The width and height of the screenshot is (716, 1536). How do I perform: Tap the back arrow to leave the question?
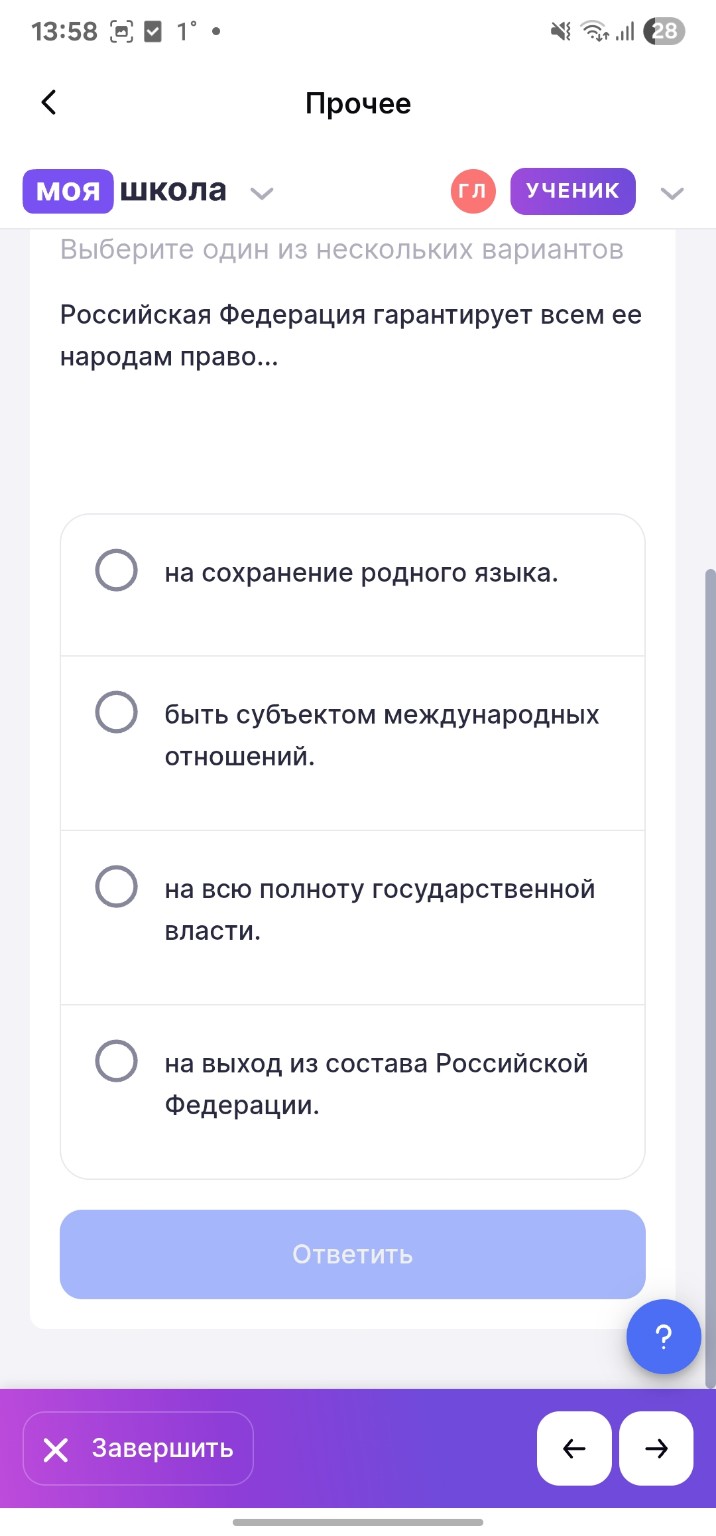point(47,102)
